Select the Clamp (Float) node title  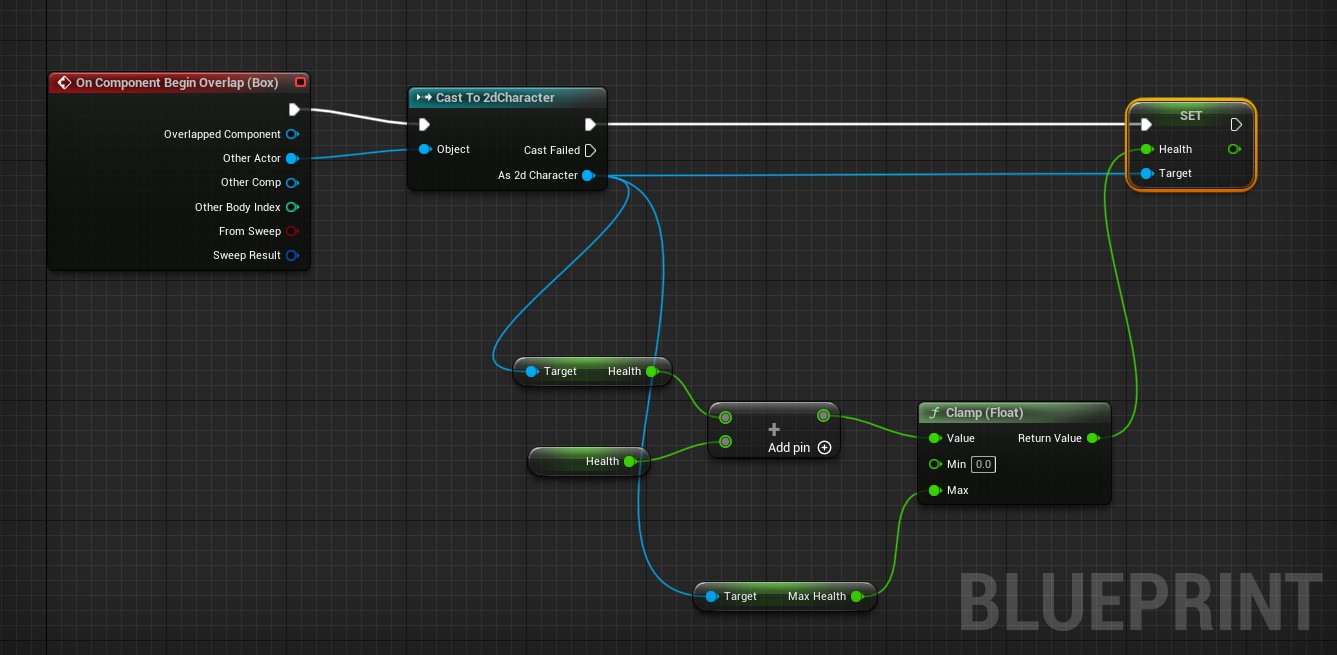(984, 412)
